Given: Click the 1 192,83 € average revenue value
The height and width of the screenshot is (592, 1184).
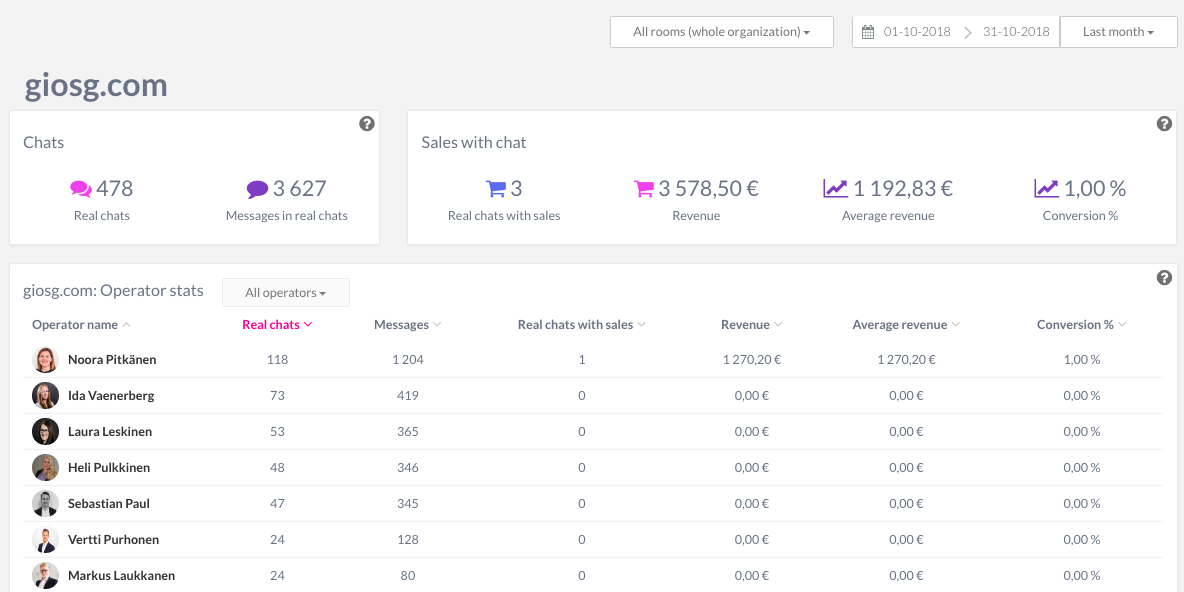Looking at the screenshot, I should (903, 188).
